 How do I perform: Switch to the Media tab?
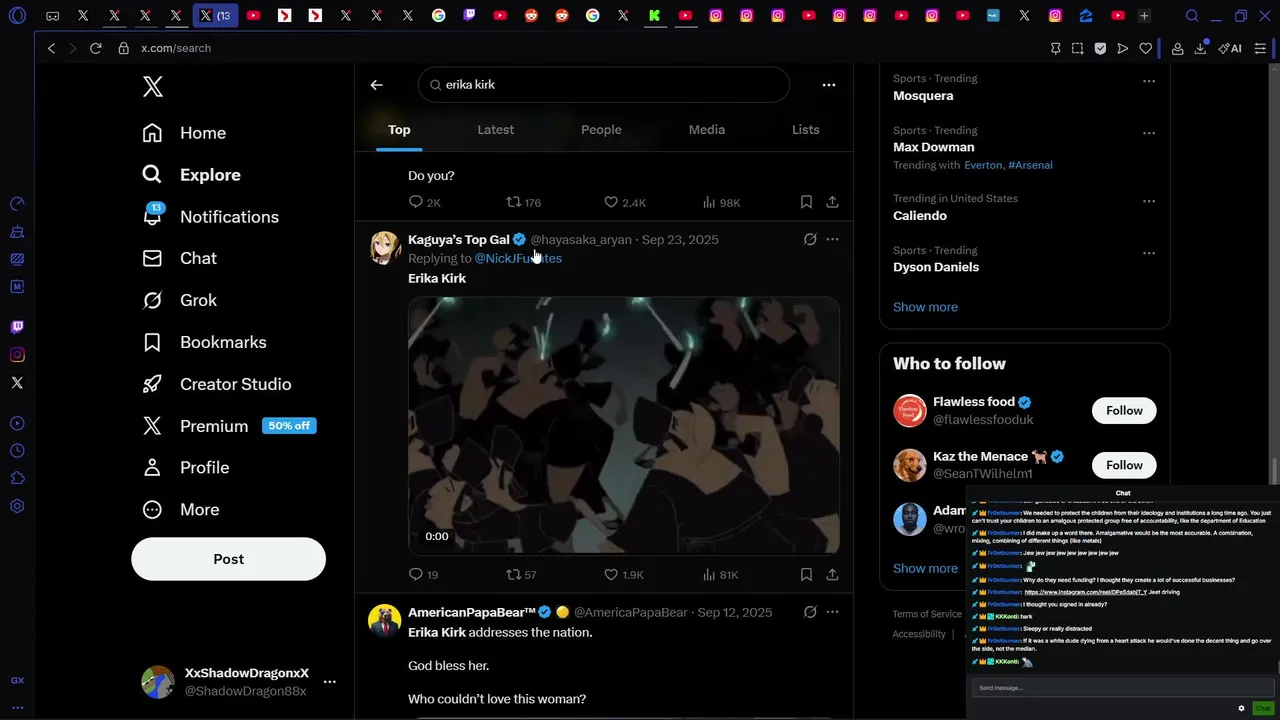(x=707, y=130)
